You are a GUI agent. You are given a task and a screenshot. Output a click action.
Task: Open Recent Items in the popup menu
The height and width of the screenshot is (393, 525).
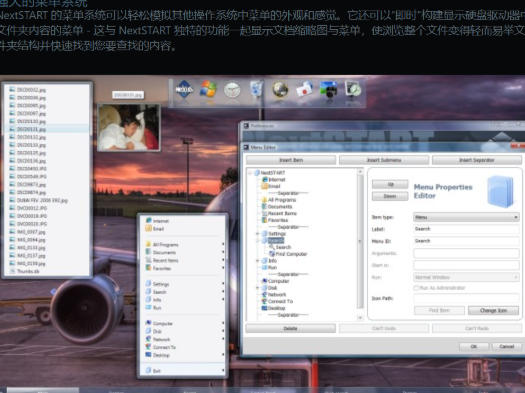point(183,260)
